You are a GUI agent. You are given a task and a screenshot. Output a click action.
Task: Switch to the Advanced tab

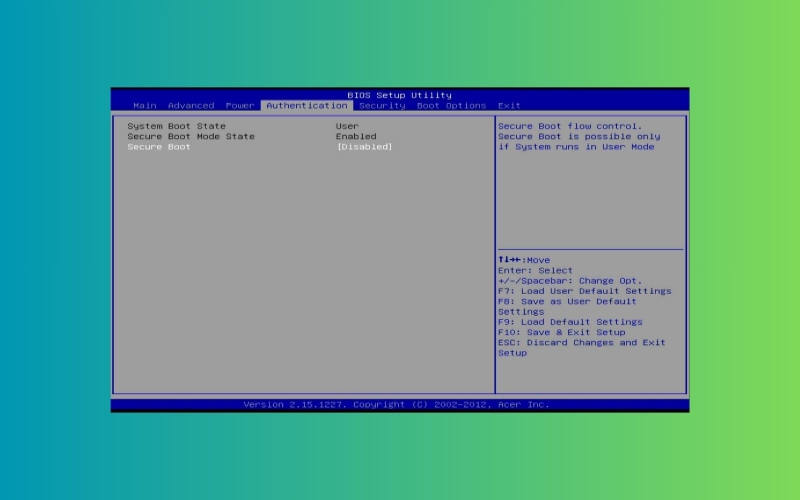tap(191, 106)
